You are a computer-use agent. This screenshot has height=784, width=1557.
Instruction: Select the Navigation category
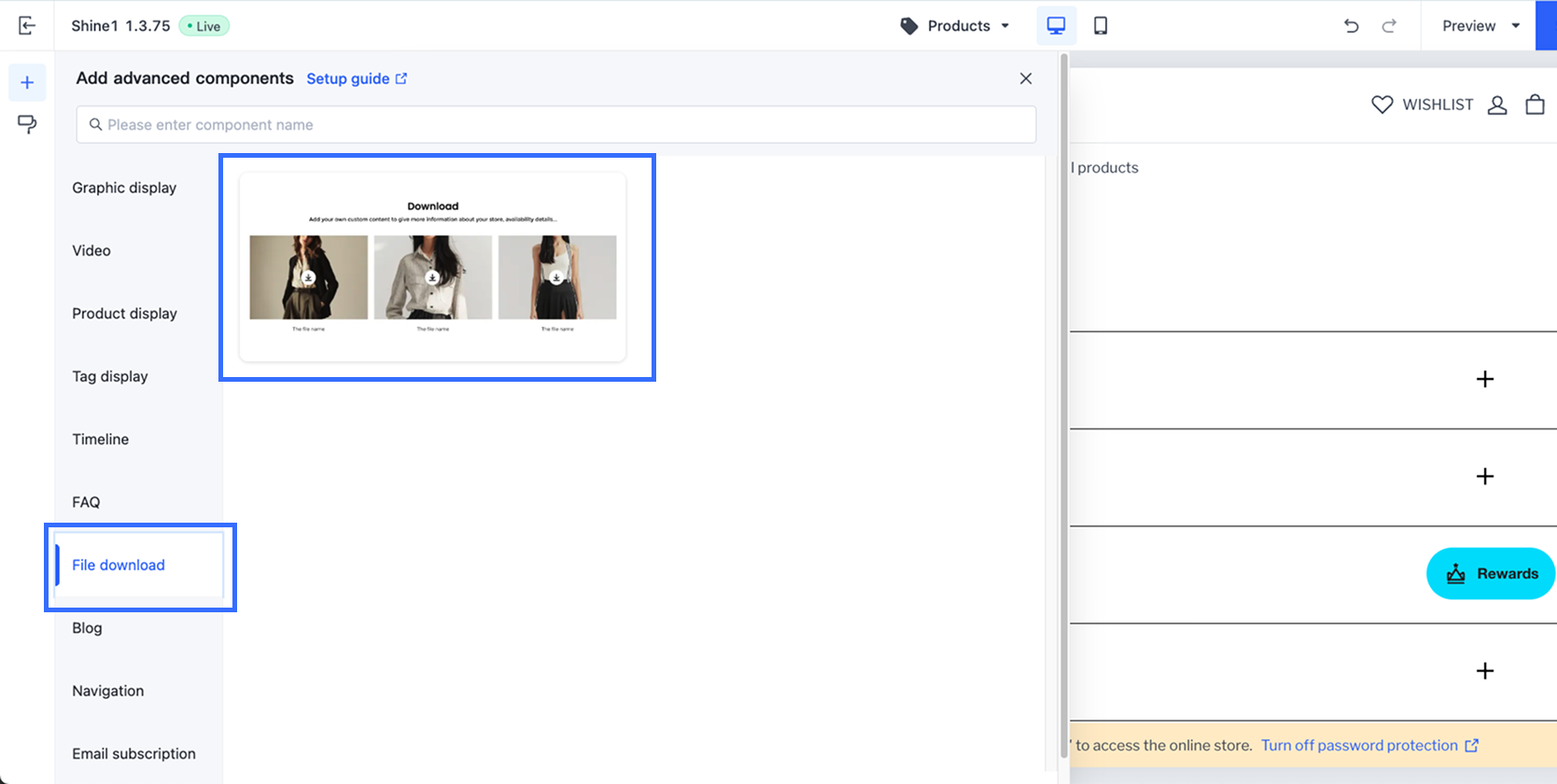[108, 691]
